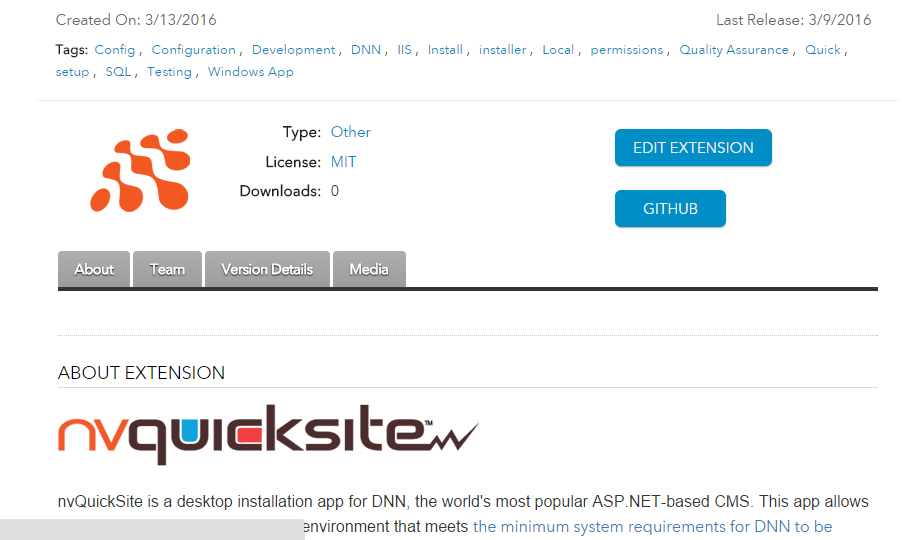
Task: Open the SQL tag link
Action: pos(118,72)
